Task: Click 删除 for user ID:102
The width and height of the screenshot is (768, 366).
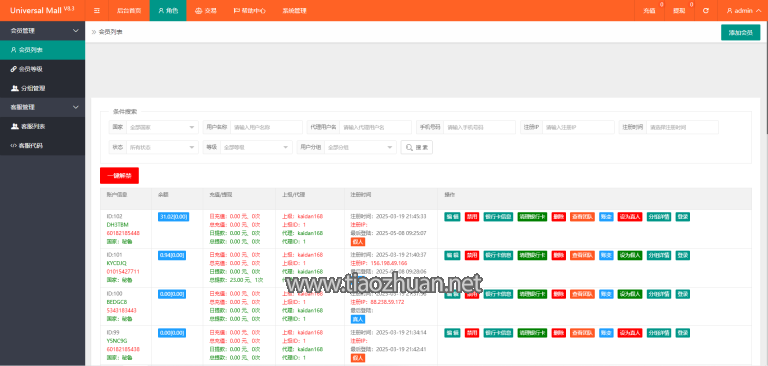Action: pyautogui.click(x=558, y=217)
